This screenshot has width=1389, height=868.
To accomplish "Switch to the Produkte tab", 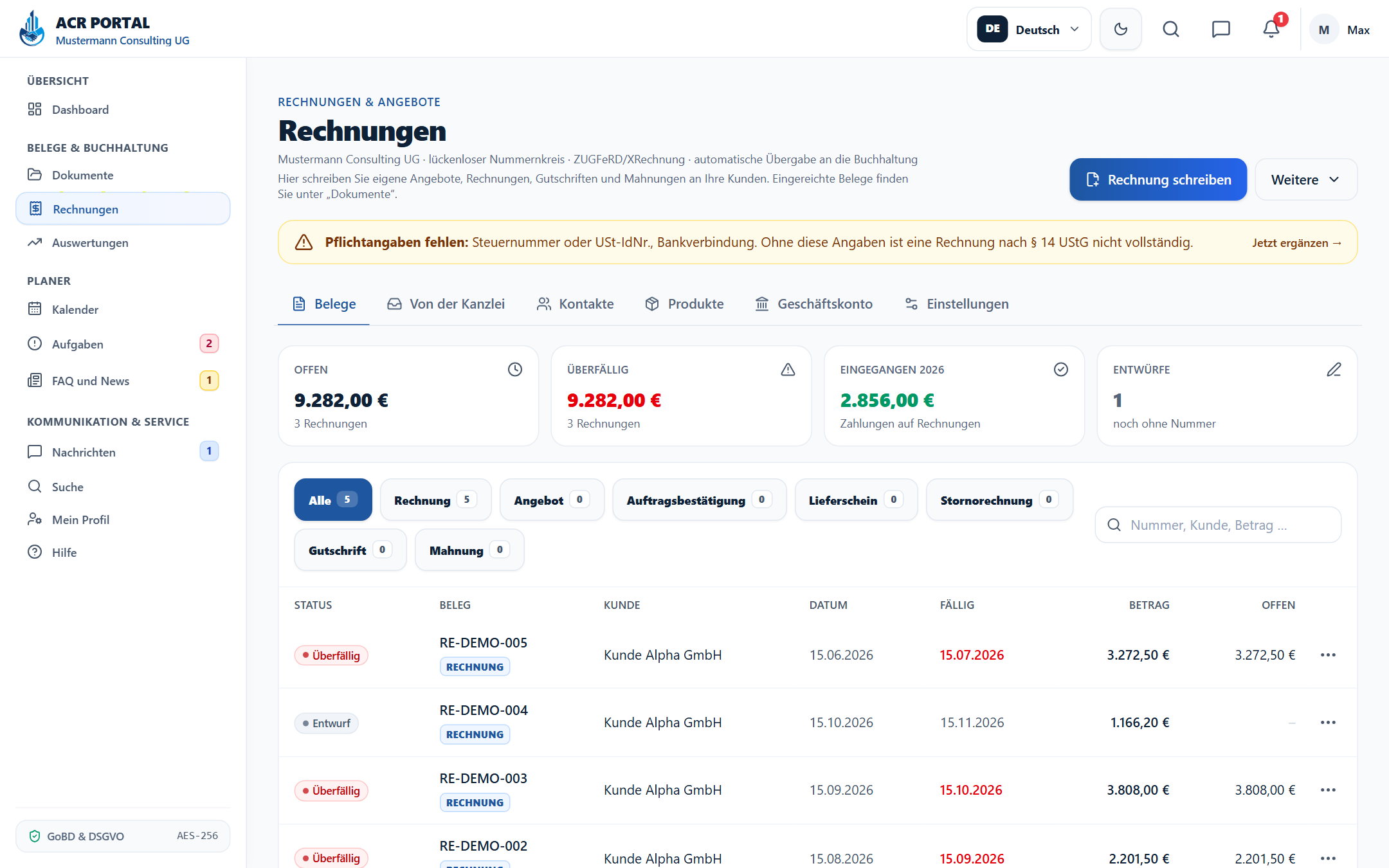I will (684, 304).
